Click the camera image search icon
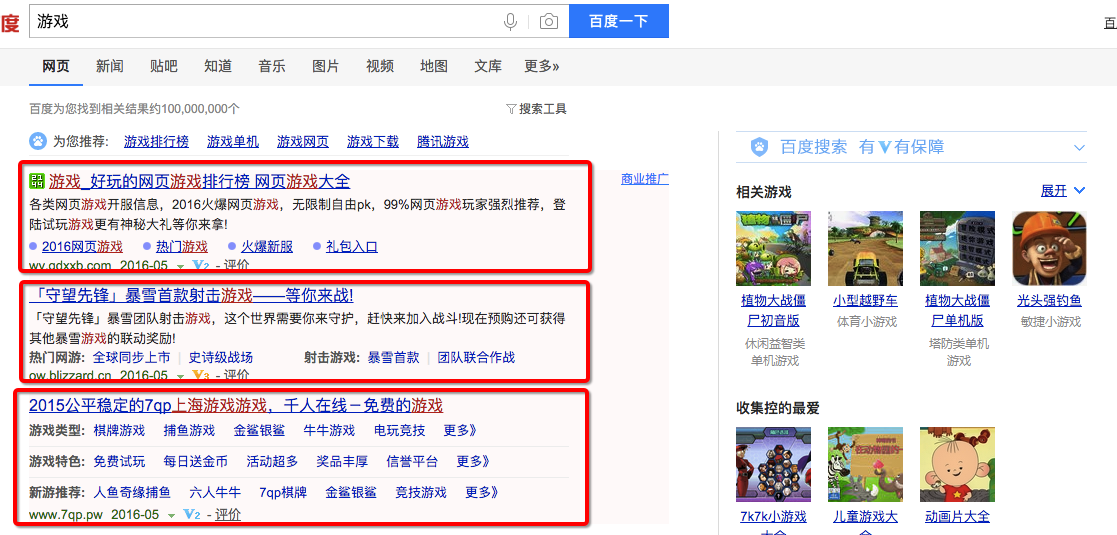Screen dimensions: 1117x535 [x=549, y=21]
